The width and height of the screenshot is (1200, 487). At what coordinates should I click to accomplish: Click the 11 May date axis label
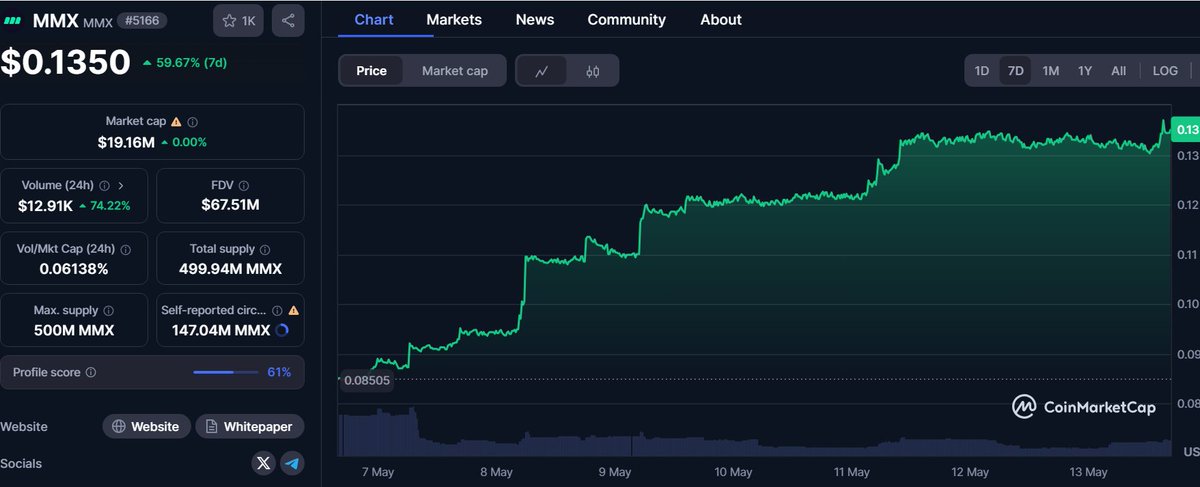click(852, 472)
